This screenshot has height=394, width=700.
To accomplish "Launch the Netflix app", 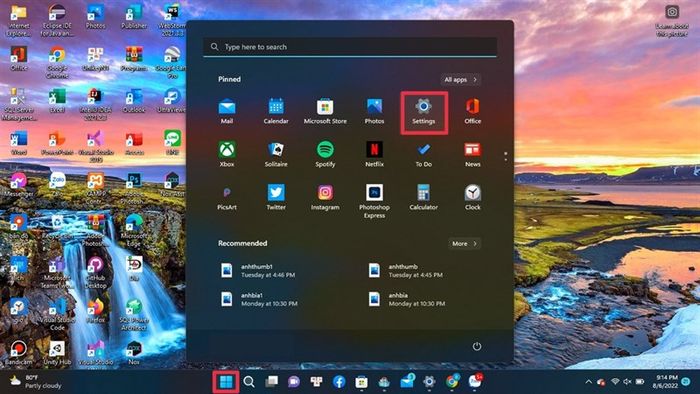I will pos(374,154).
